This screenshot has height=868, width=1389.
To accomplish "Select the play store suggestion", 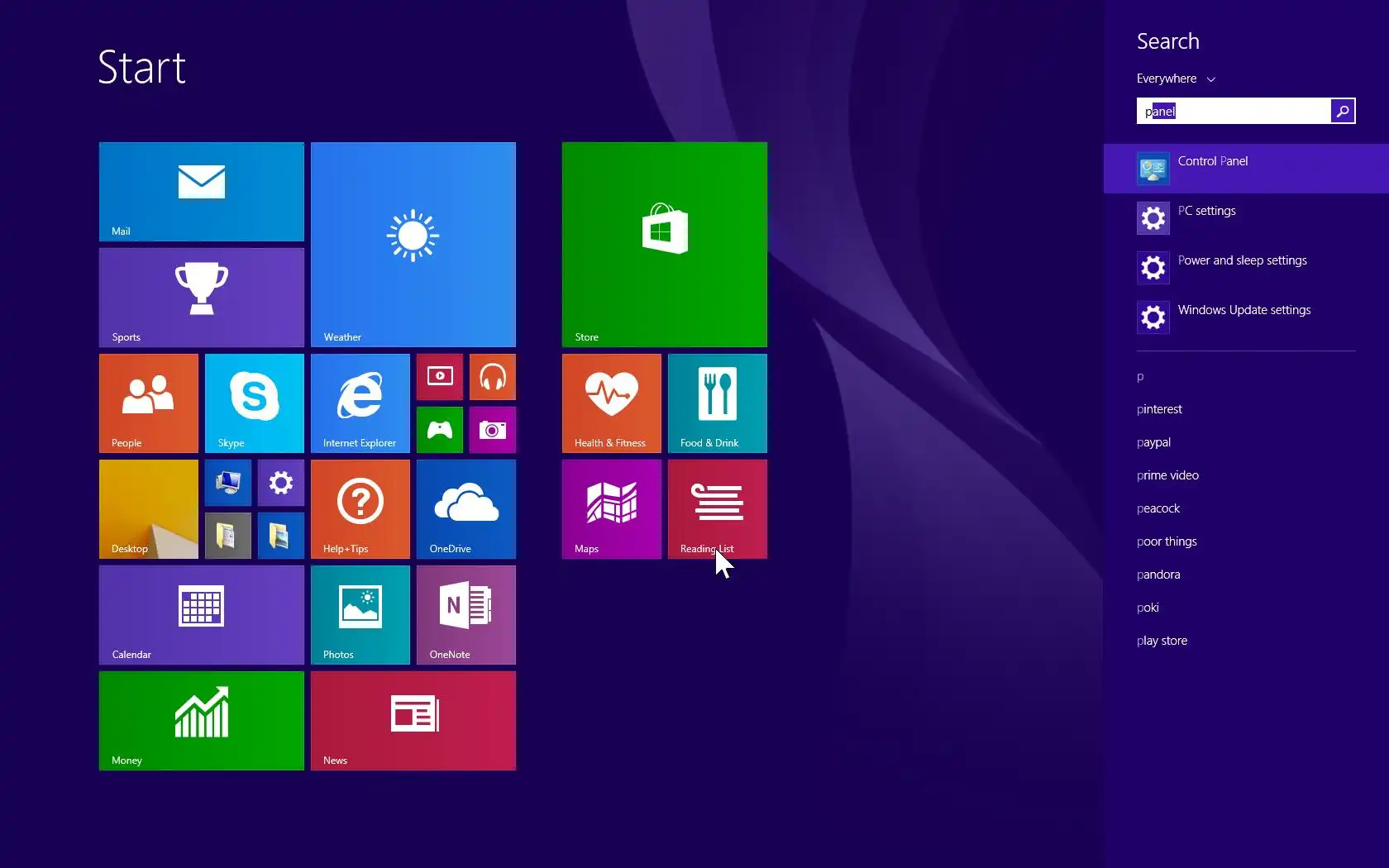I will coord(1162,641).
